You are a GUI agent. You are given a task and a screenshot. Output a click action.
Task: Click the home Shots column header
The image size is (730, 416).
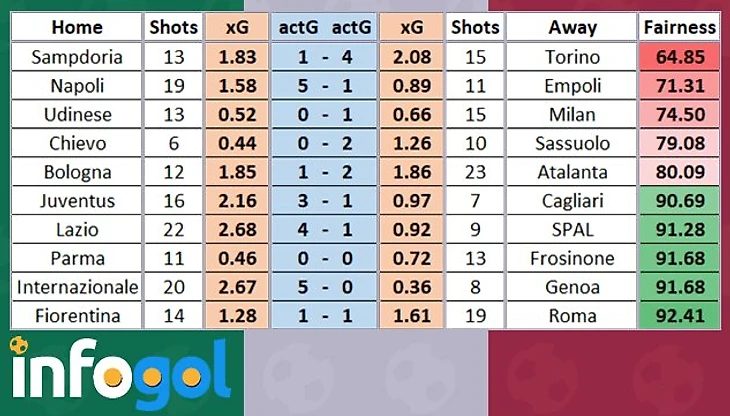[173, 28]
